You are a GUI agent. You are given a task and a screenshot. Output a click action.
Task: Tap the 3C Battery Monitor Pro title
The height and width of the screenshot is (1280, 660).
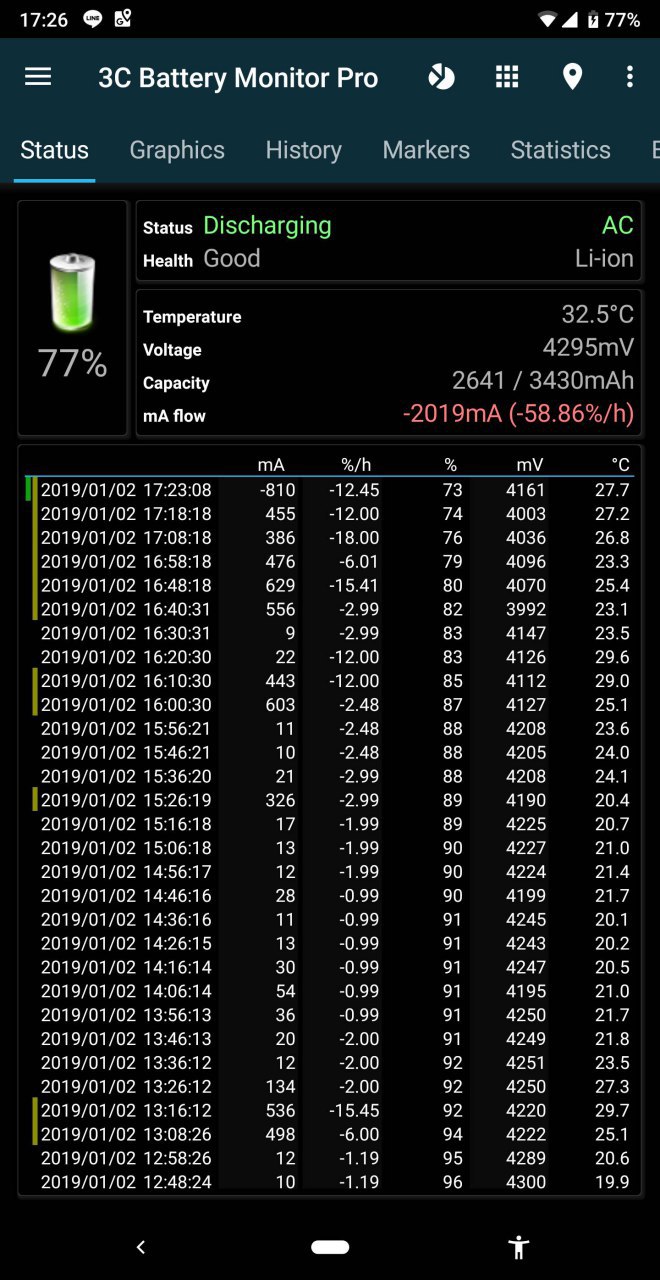point(238,78)
